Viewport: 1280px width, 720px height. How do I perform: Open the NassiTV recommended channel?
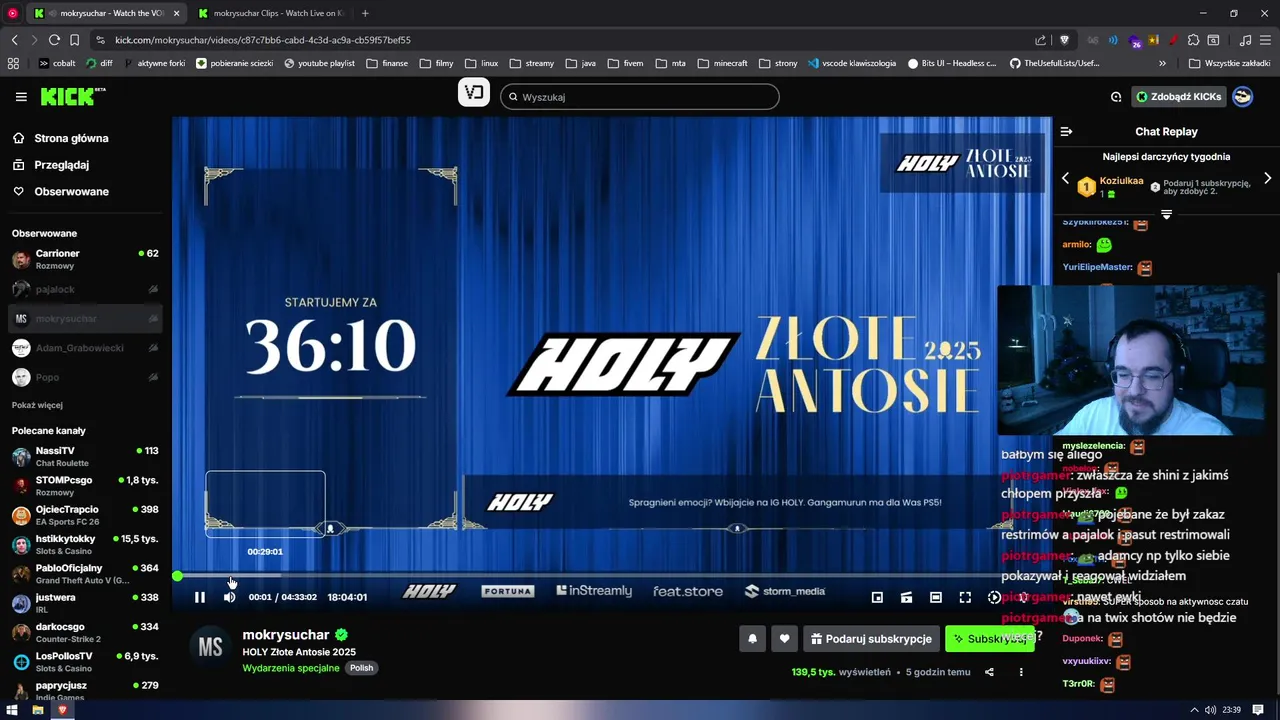pyautogui.click(x=85, y=456)
